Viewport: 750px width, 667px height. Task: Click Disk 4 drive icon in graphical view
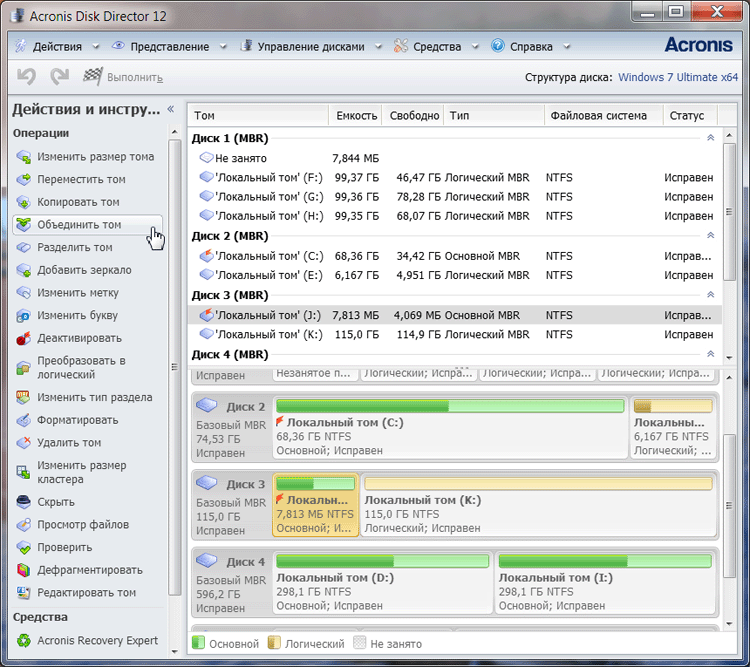click(207, 560)
